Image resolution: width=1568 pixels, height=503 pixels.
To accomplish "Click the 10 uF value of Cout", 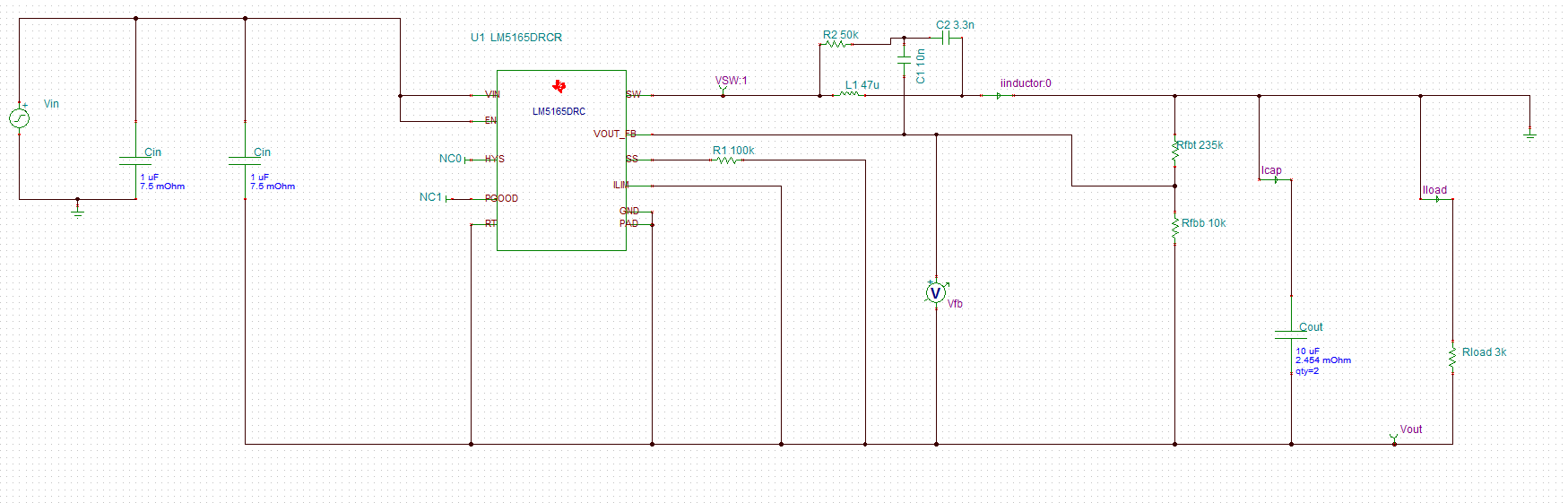I will point(1307,351).
